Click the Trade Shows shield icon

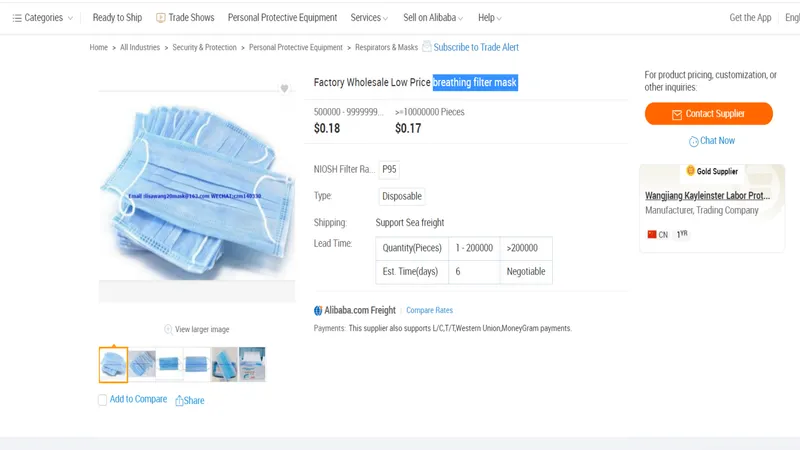[x=161, y=18]
